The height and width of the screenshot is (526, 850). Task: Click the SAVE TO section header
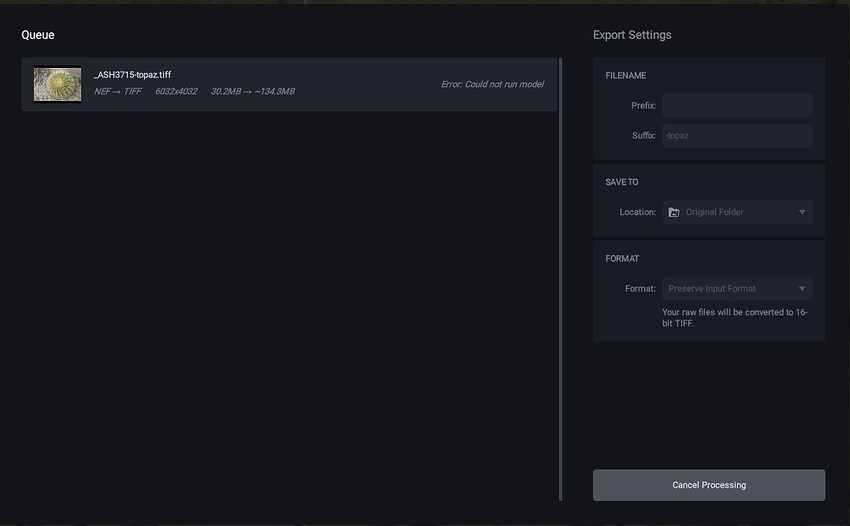coord(622,182)
